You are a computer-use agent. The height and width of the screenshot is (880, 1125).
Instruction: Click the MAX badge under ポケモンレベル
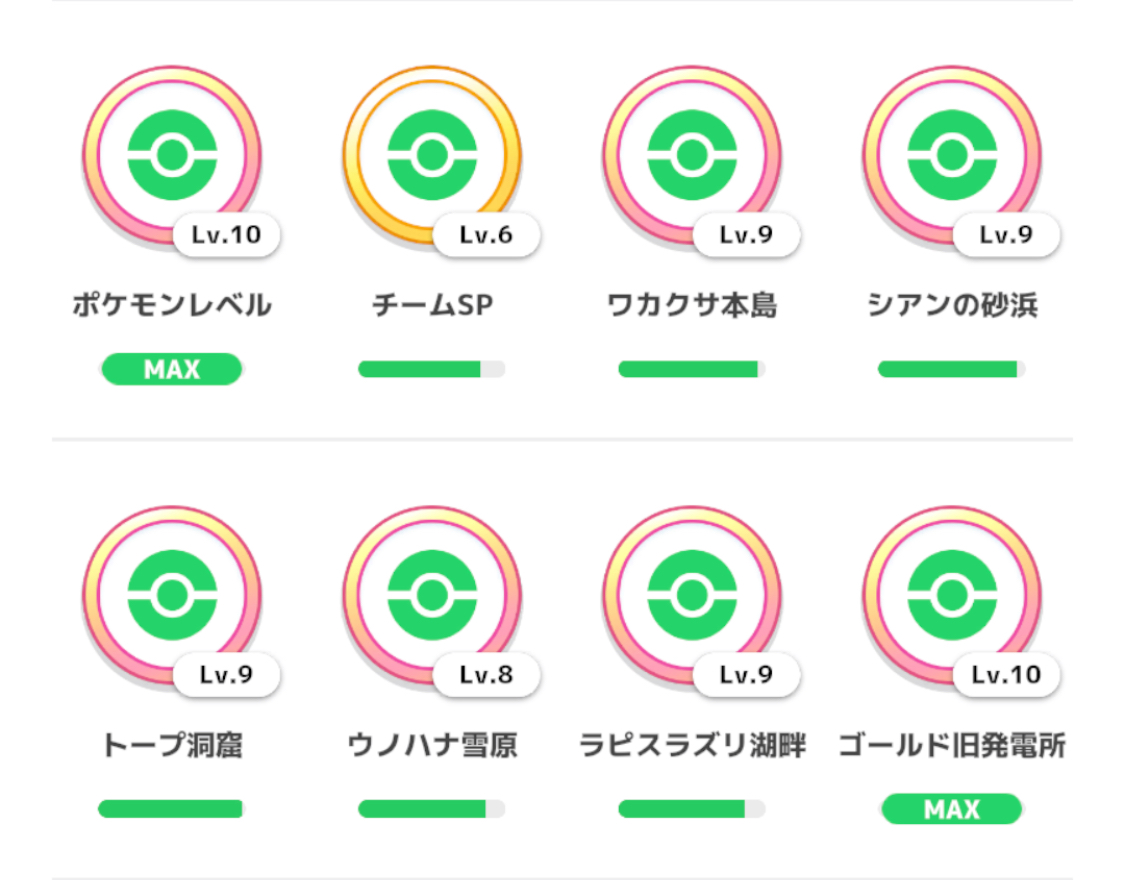(x=171, y=369)
